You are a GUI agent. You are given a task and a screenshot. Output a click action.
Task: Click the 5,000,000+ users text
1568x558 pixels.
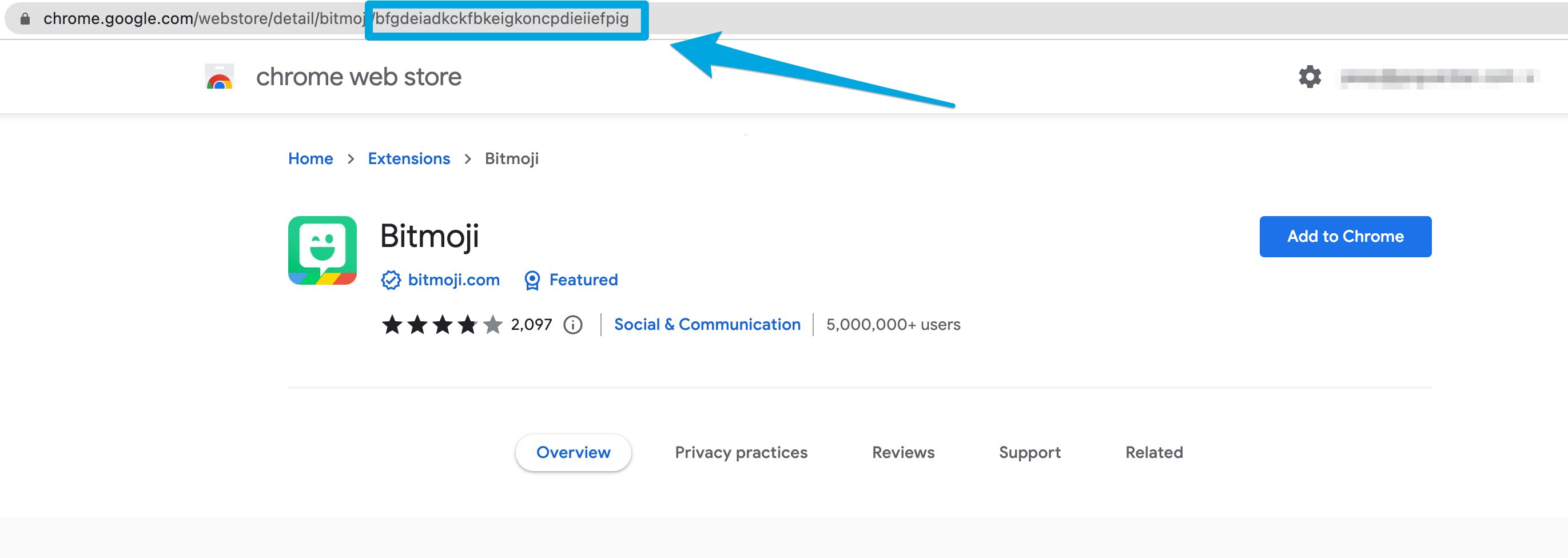pyautogui.click(x=893, y=324)
